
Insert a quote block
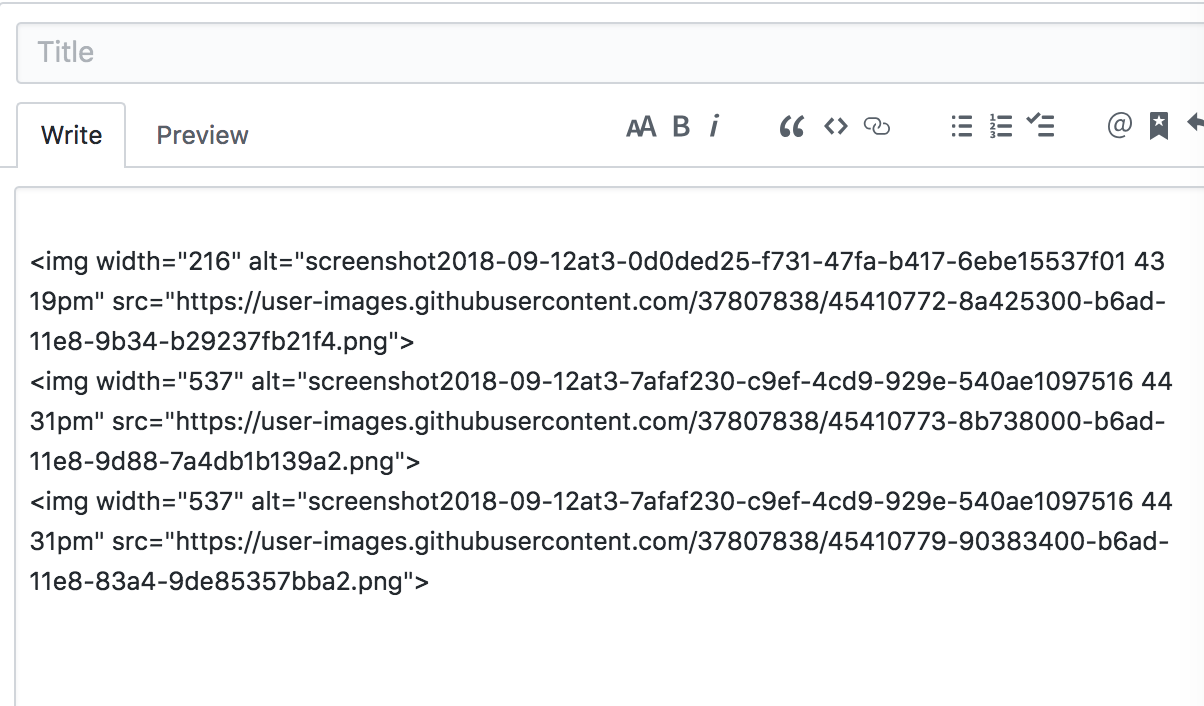[791, 127]
